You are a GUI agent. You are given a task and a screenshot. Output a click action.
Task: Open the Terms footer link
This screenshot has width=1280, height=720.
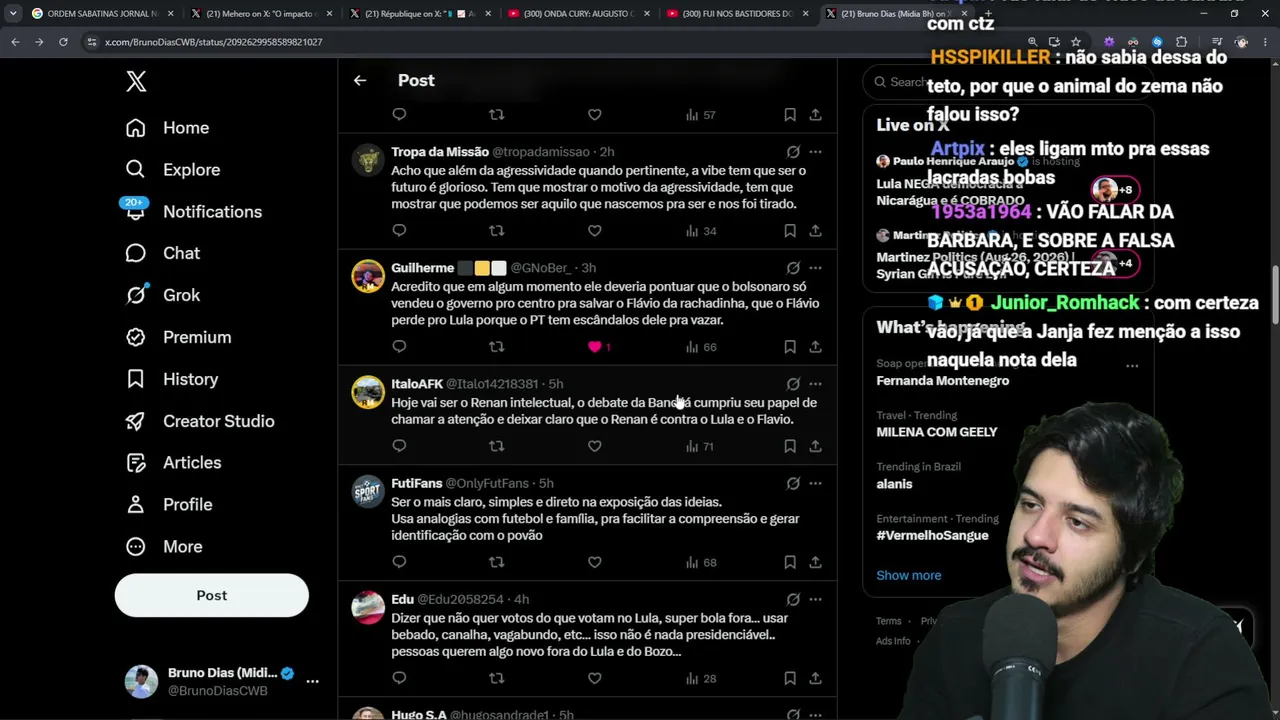(x=889, y=621)
